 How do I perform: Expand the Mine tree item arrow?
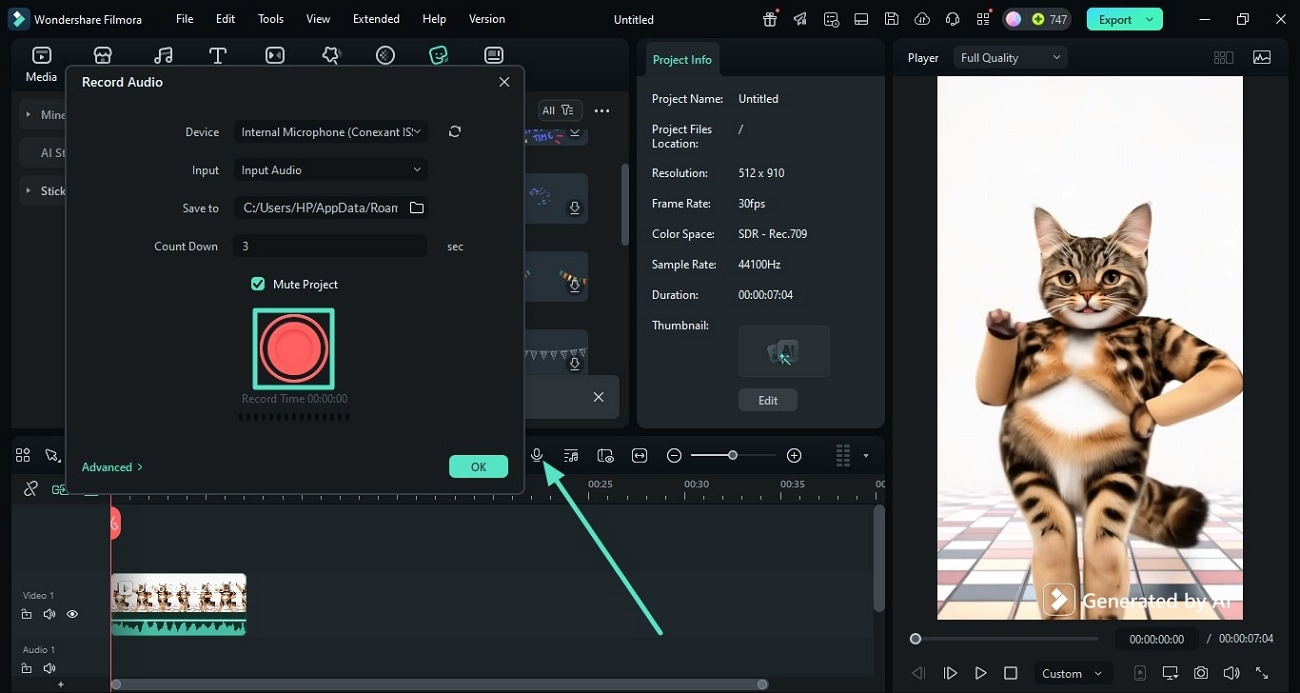pyautogui.click(x=28, y=114)
